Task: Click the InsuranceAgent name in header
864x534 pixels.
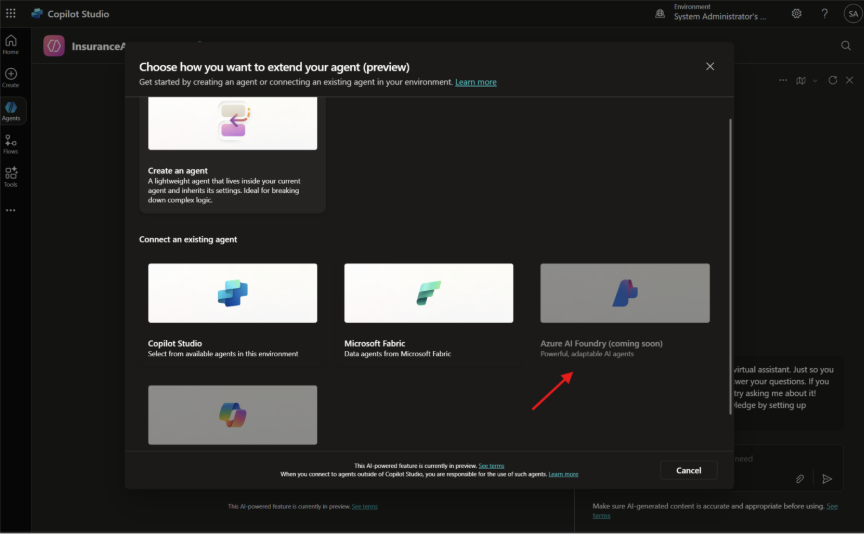Action: tap(98, 46)
